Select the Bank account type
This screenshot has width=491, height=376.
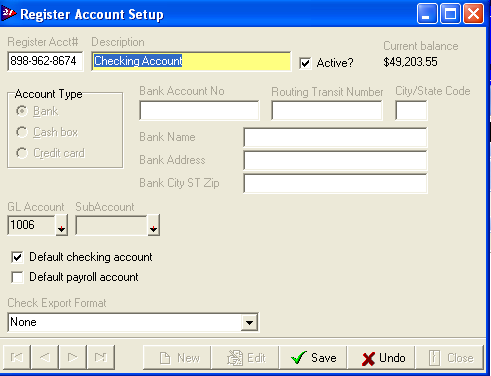22,111
